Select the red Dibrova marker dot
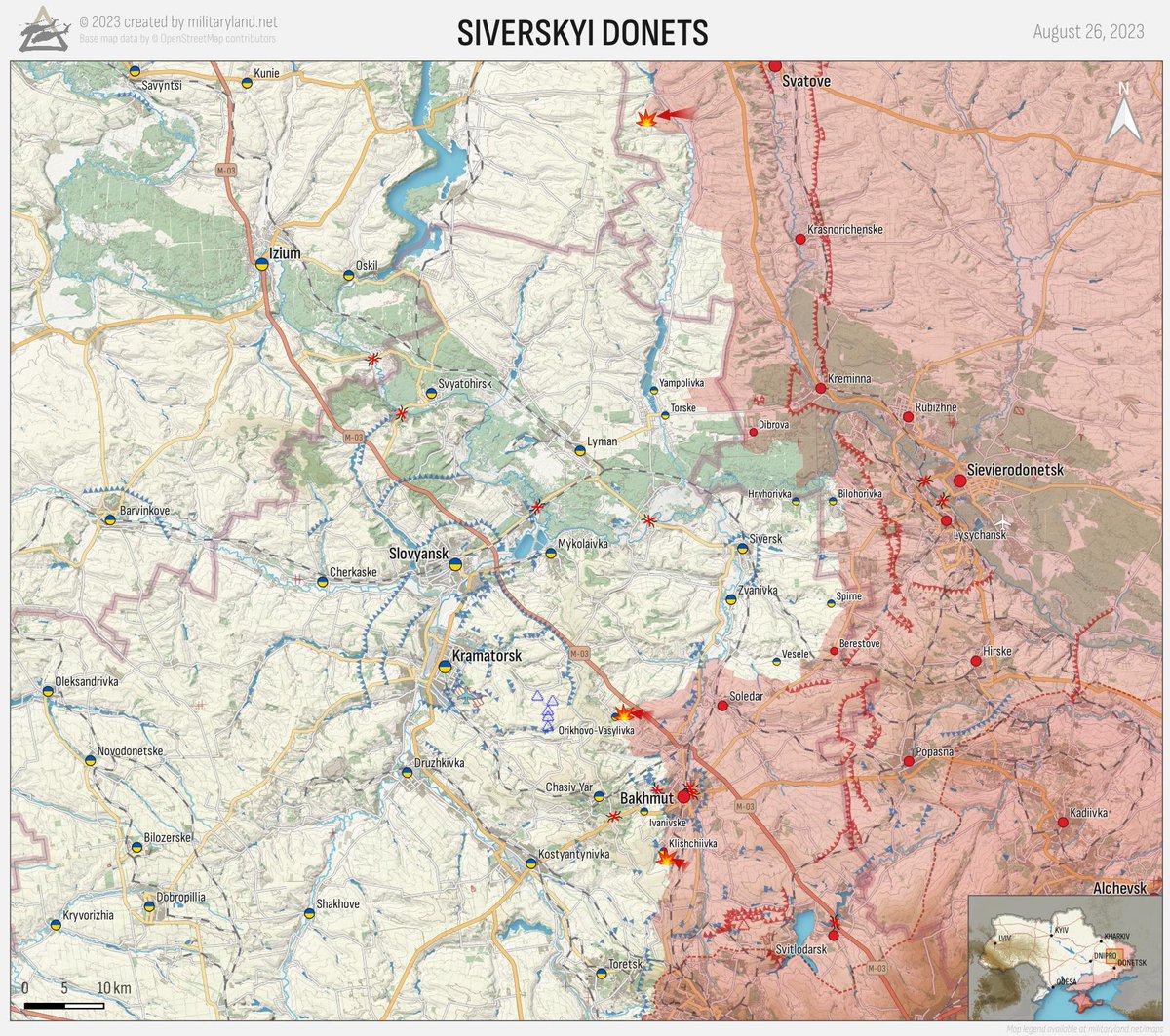 [753, 432]
